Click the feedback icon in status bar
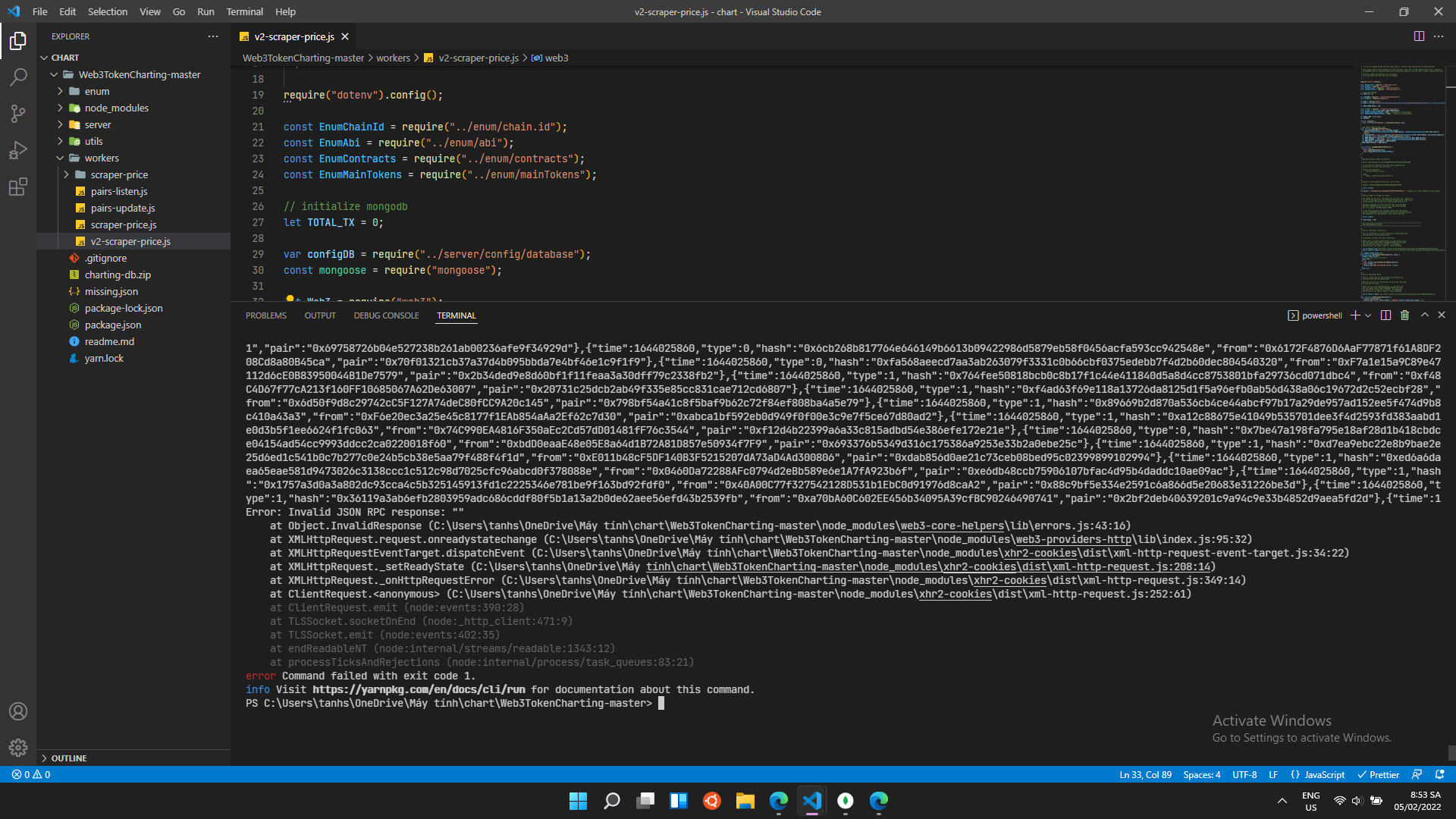 click(1417, 774)
